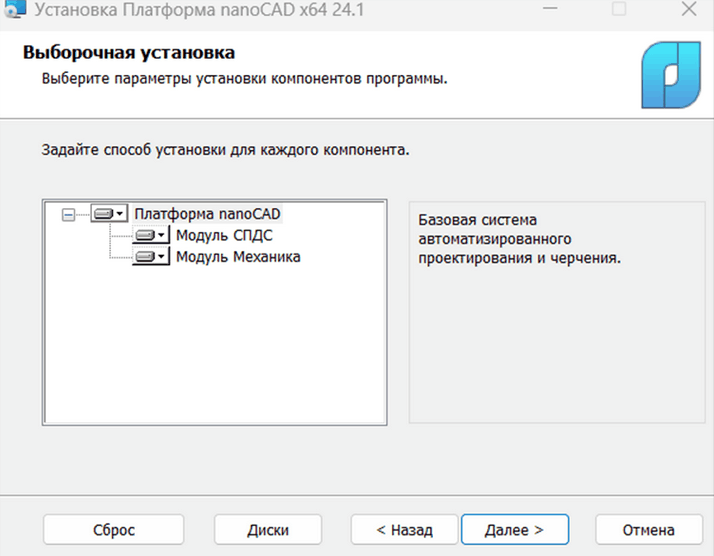Image resolution: width=714 pixels, height=556 pixels.
Task: Click the component description panel text
Action: tap(520, 238)
